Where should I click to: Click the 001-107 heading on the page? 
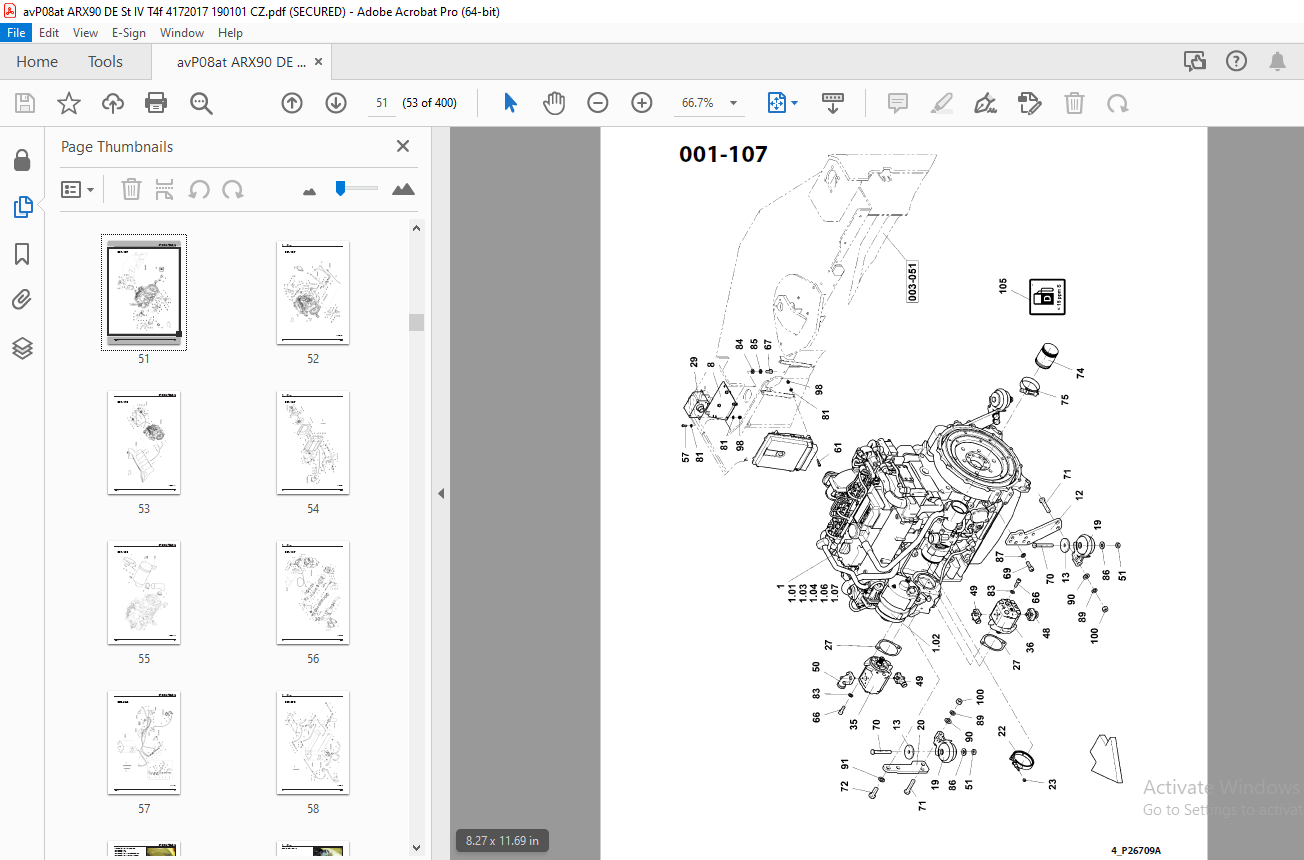point(723,154)
